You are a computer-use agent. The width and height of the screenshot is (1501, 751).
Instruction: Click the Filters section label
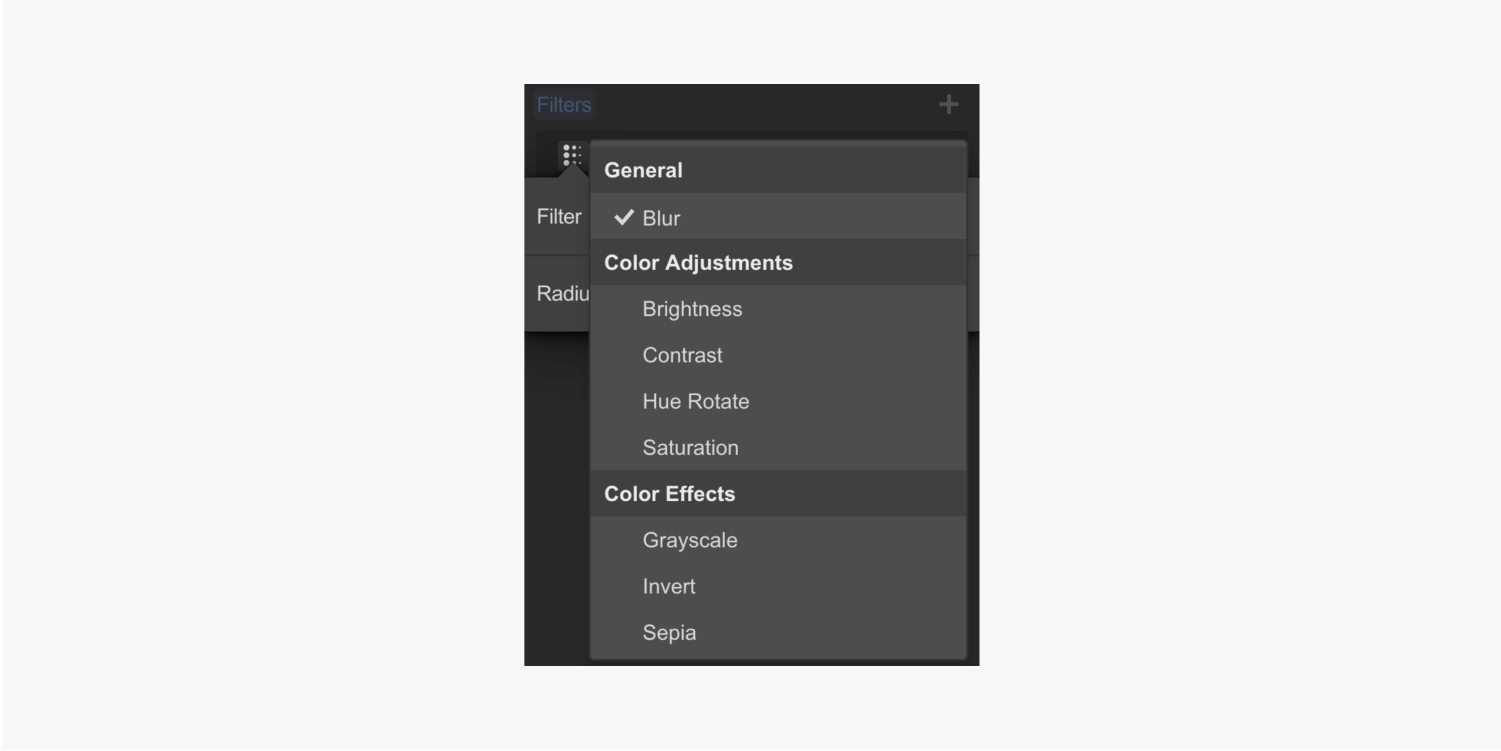point(564,105)
